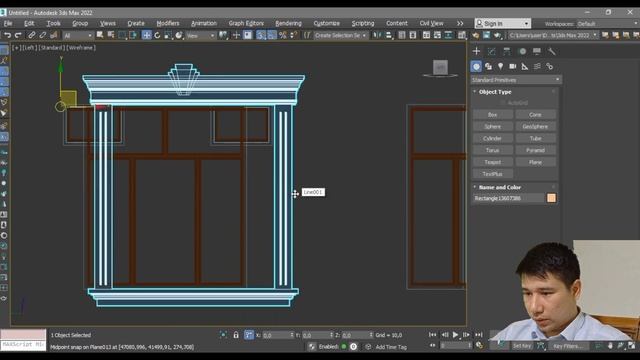This screenshot has height=360, width=640.
Task: Open the Graph Editors menu
Action: (246, 23)
